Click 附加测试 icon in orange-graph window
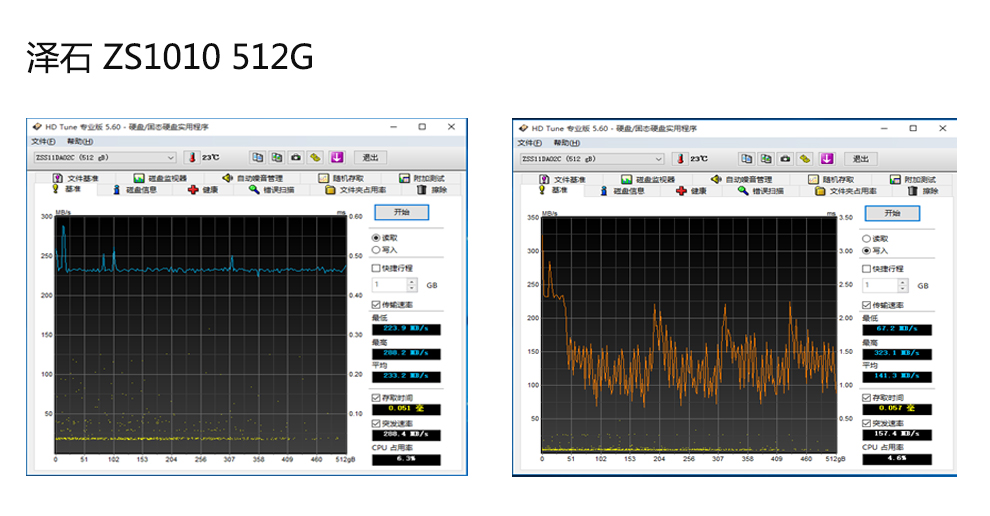Viewport: 990px width, 516px height. coord(895,179)
